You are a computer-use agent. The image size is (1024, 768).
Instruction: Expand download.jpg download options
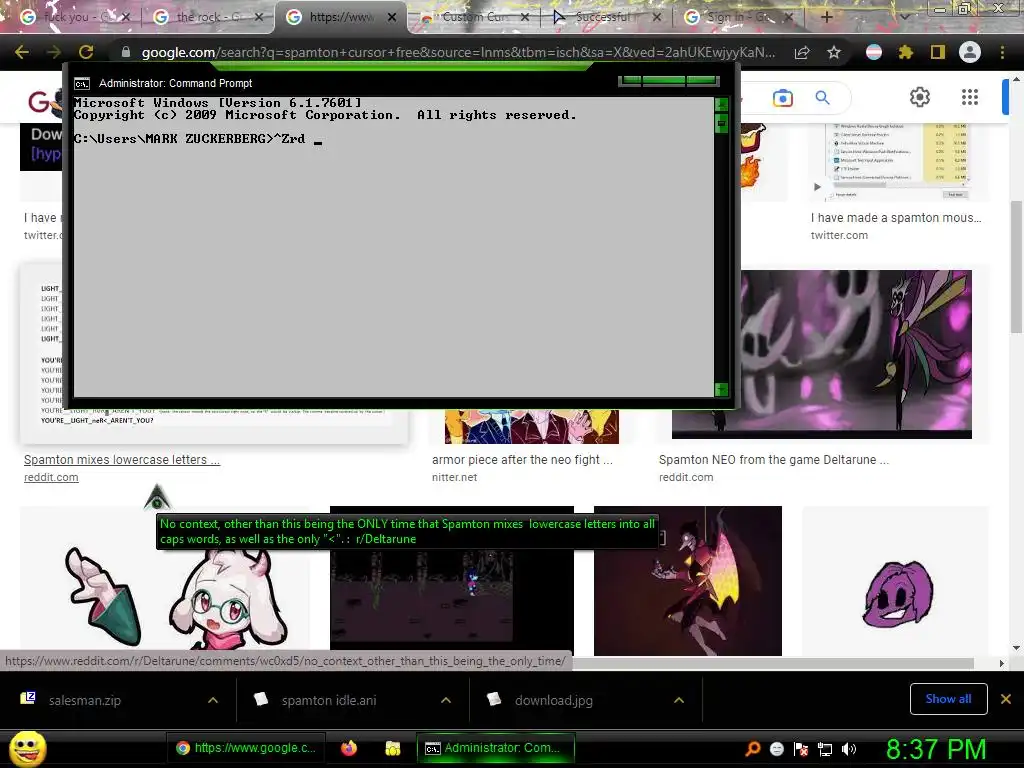click(x=679, y=700)
